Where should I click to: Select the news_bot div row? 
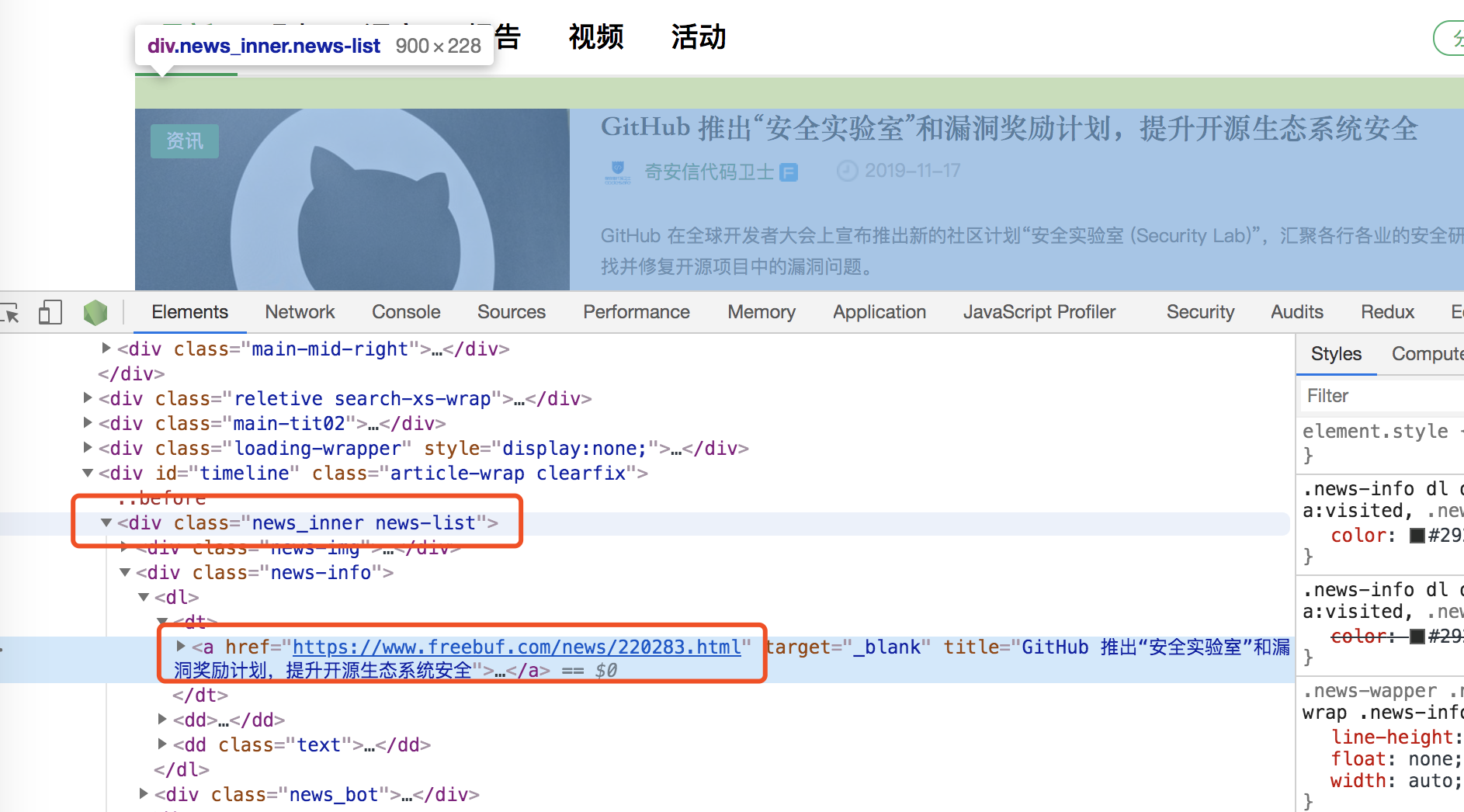(x=317, y=794)
